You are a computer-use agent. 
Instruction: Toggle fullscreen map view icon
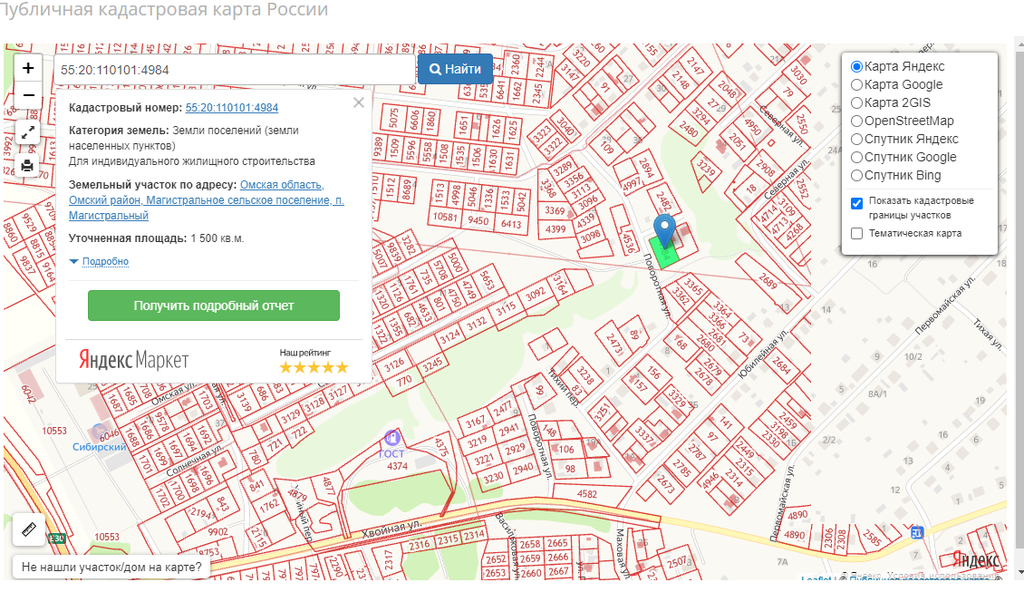[x=27, y=133]
